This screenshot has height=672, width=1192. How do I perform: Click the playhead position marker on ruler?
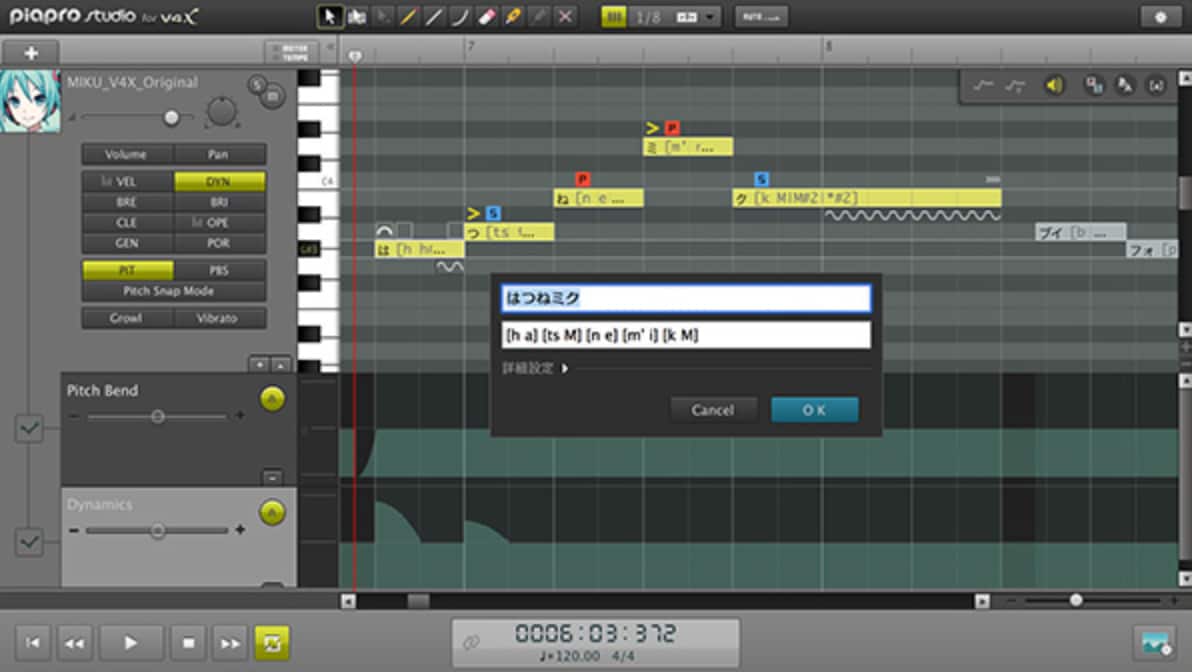[x=354, y=56]
